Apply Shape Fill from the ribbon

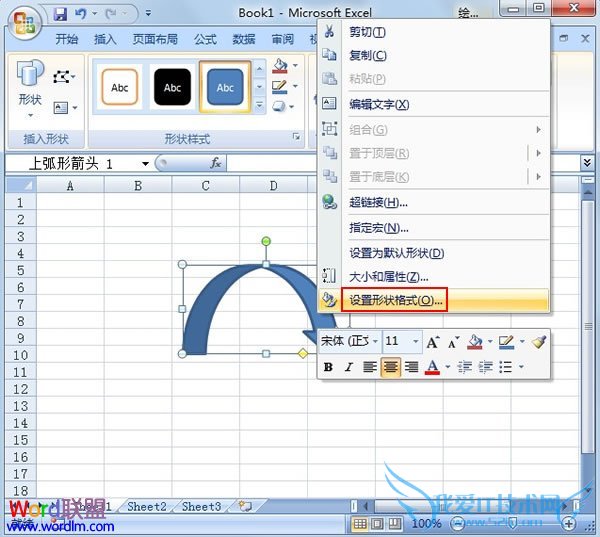(280, 66)
